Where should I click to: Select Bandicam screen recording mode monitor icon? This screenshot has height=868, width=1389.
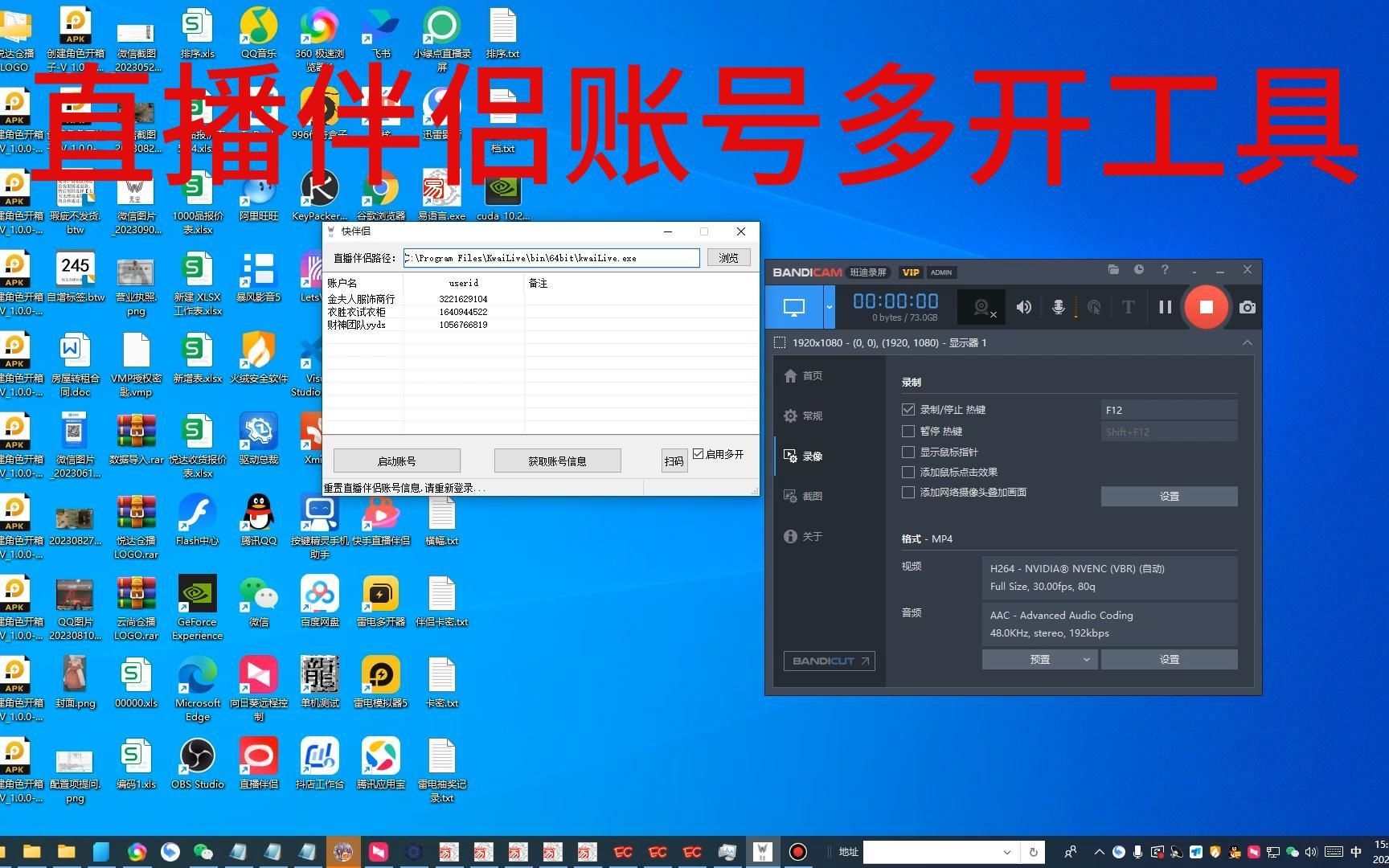(794, 307)
